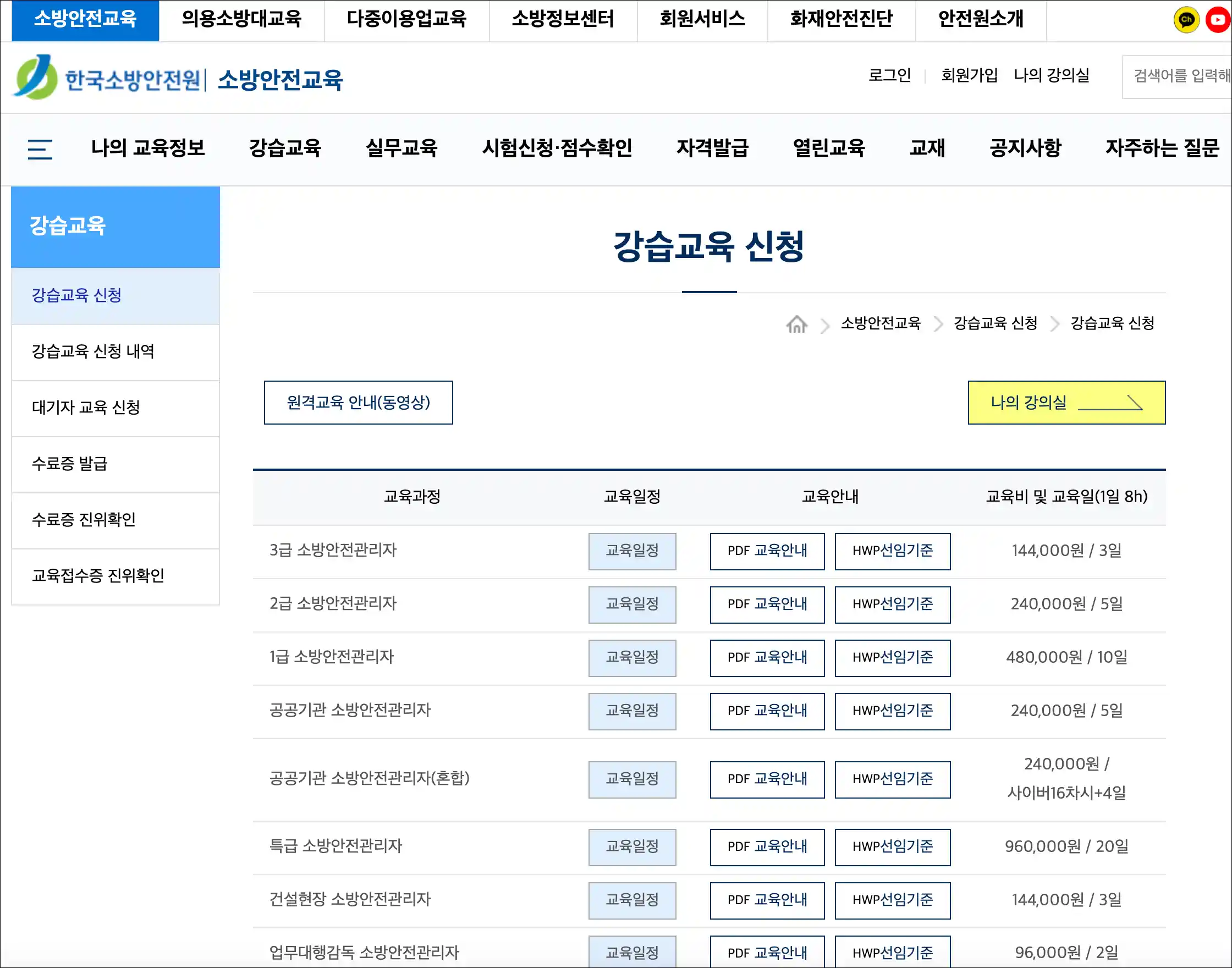Select the 의용소방대교육 top tab
The height and width of the screenshot is (968, 1232).
point(241,19)
